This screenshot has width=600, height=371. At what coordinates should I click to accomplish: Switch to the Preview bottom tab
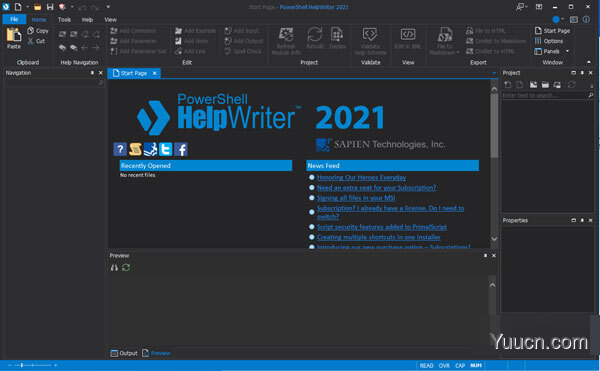pyautogui.click(x=156, y=353)
